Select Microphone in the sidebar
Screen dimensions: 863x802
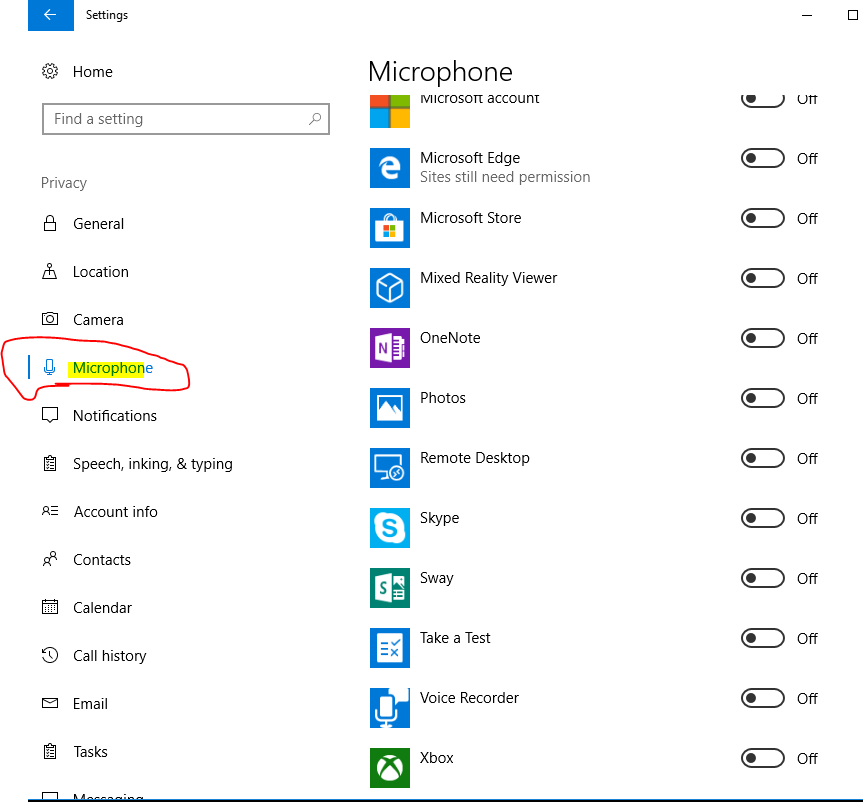click(x=113, y=368)
